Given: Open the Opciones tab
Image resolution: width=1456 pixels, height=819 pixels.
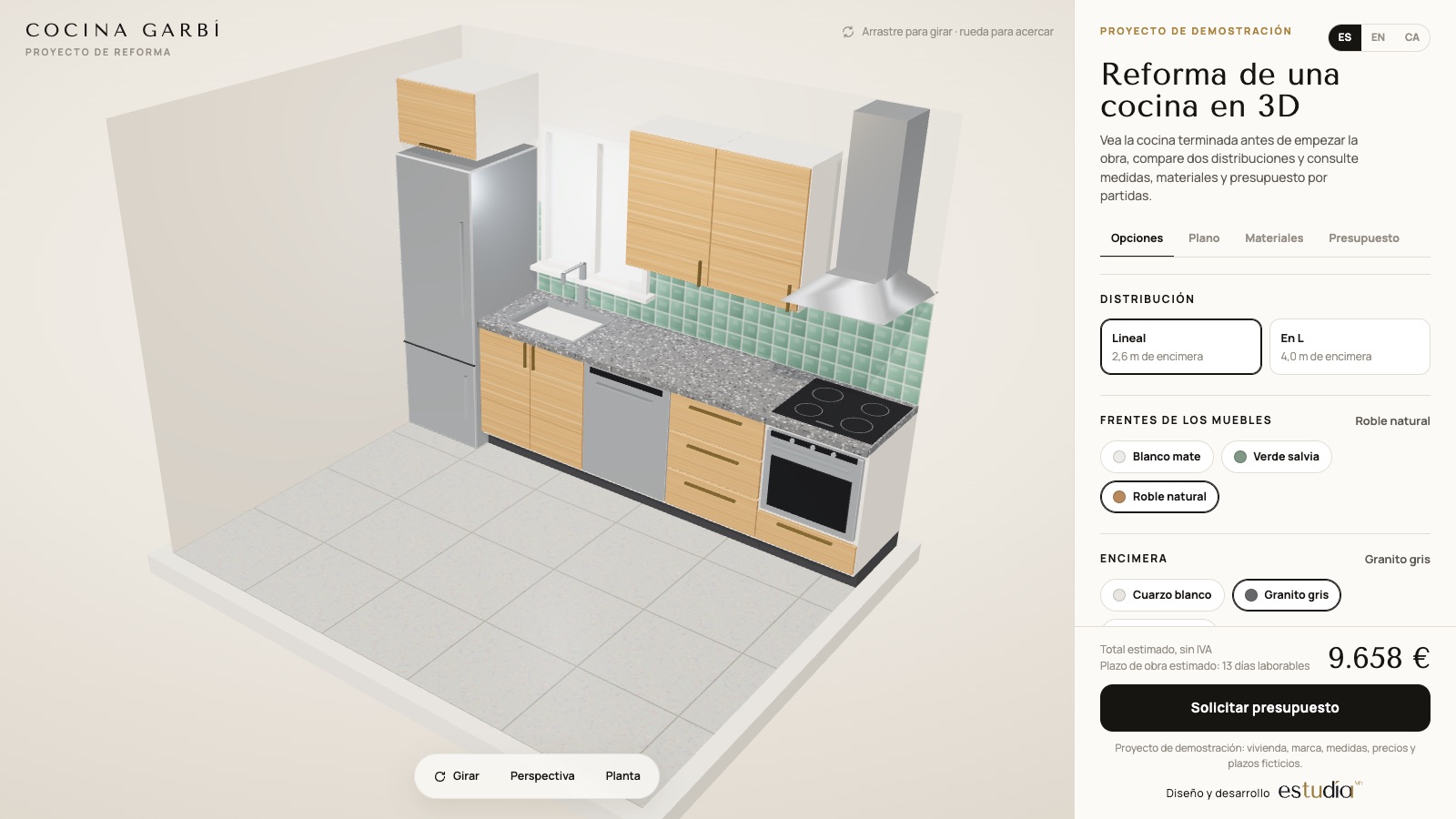Looking at the screenshot, I should [x=1137, y=238].
